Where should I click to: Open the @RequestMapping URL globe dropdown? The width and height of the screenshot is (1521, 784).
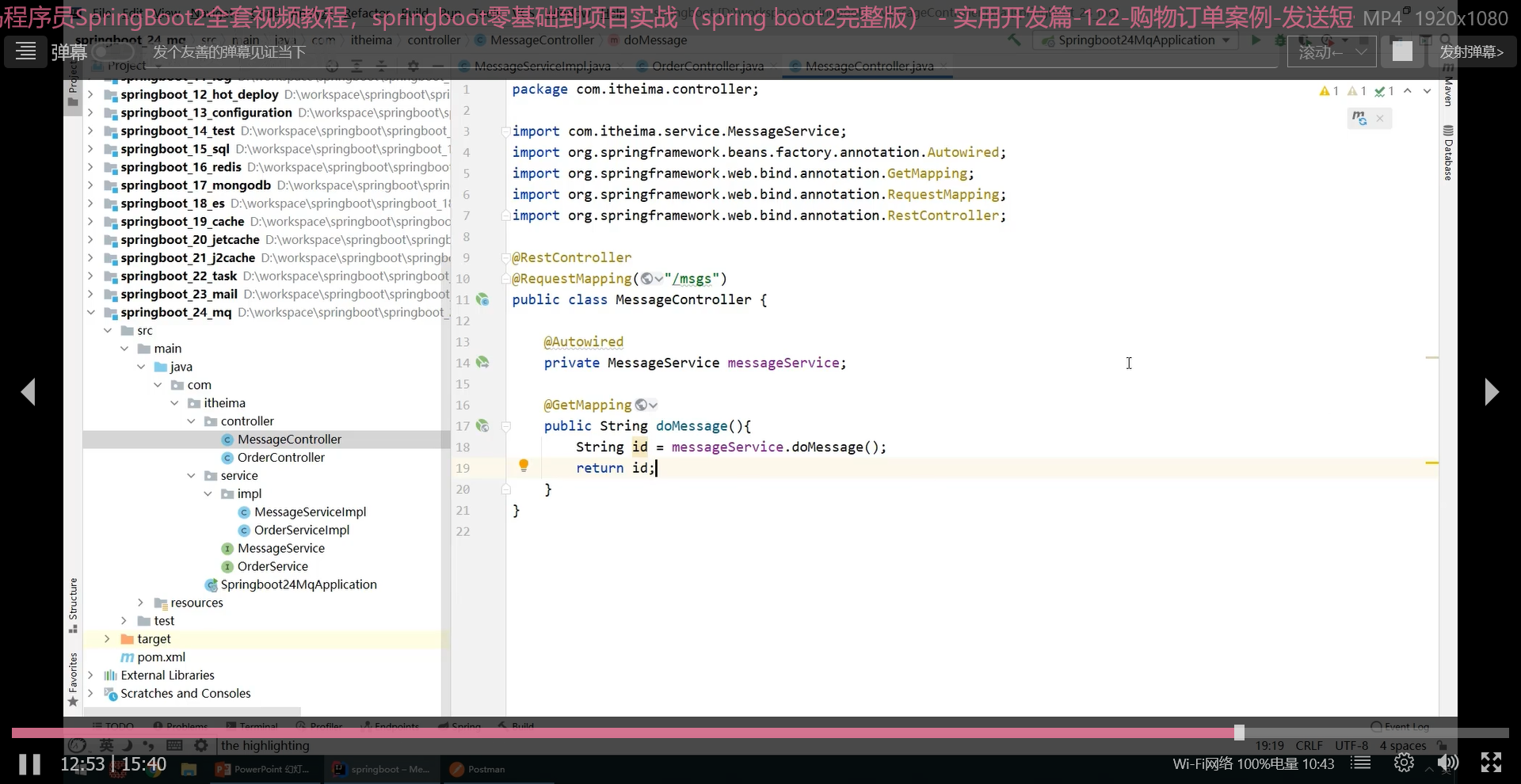pyautogui.click(x=652, y=279)
